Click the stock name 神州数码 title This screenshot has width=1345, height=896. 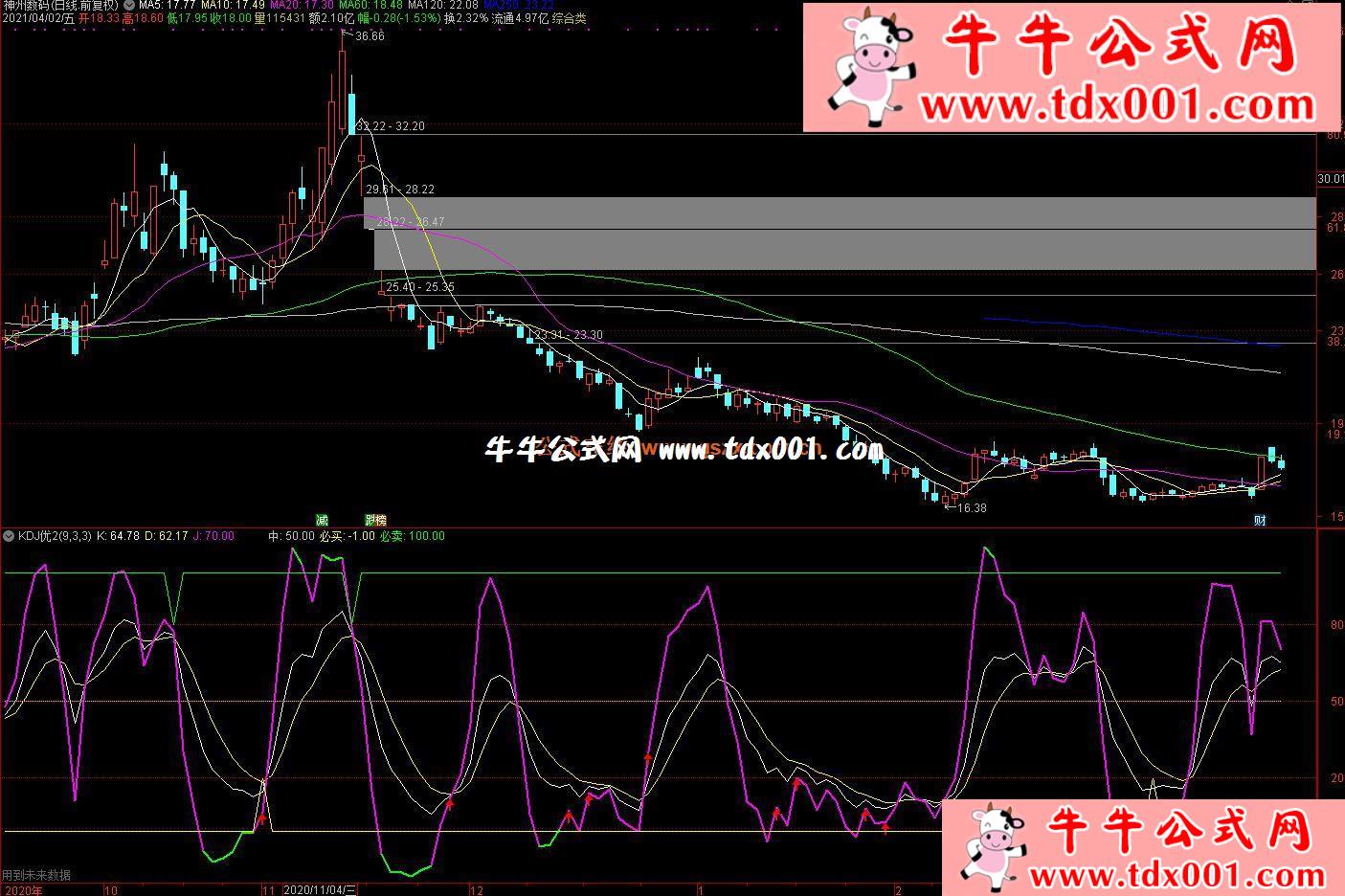[29, 5]
